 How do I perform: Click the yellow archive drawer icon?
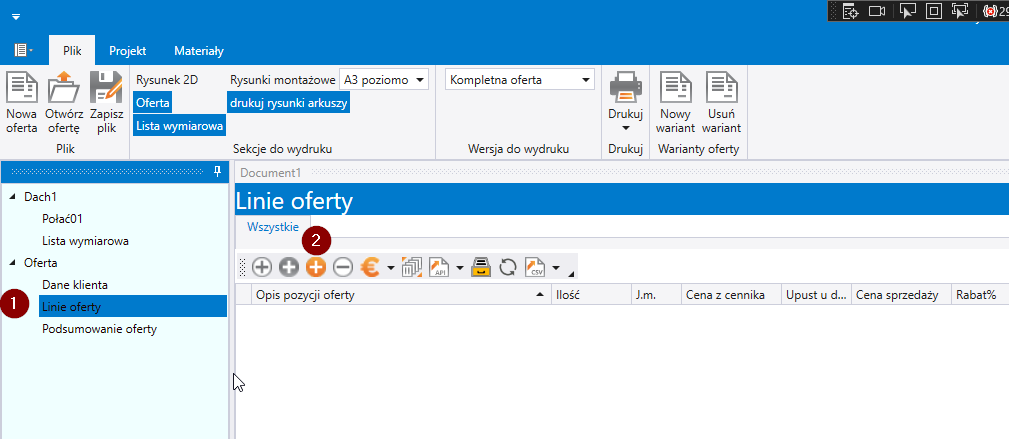[481, 267]
